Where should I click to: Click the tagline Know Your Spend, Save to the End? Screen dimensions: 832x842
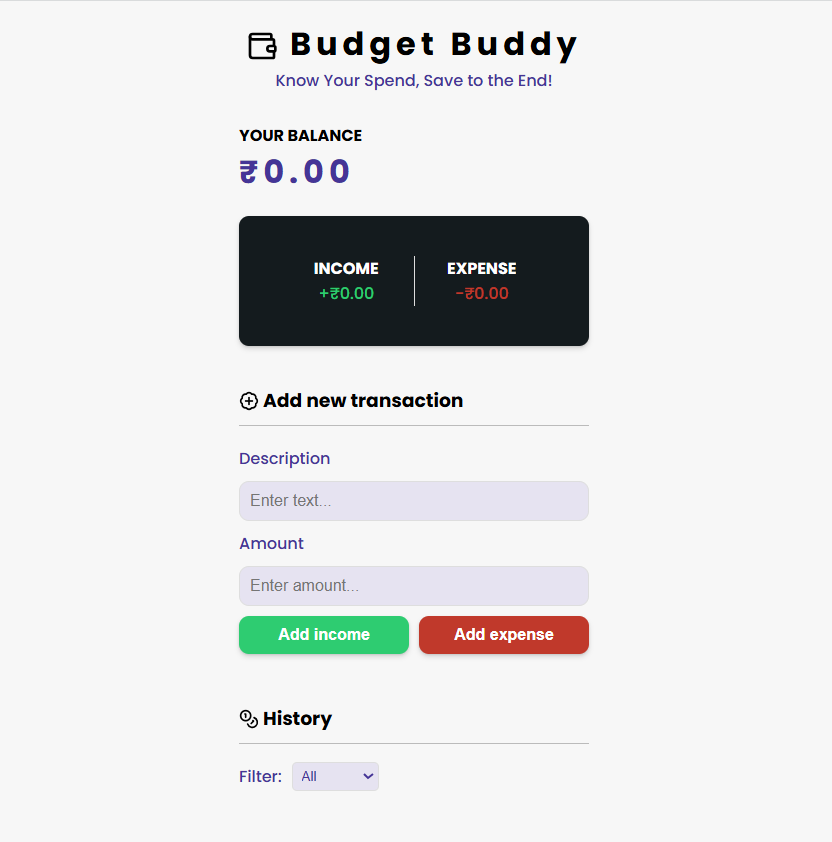416,80
